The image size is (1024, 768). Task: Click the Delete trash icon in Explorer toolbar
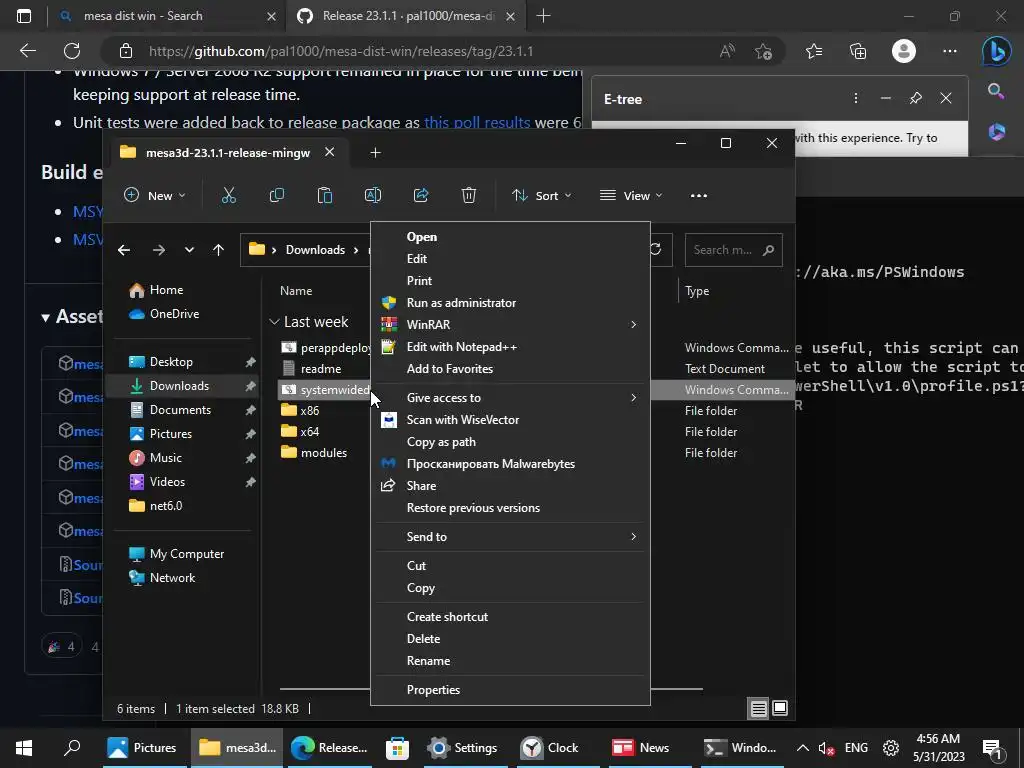pos(469,195)
